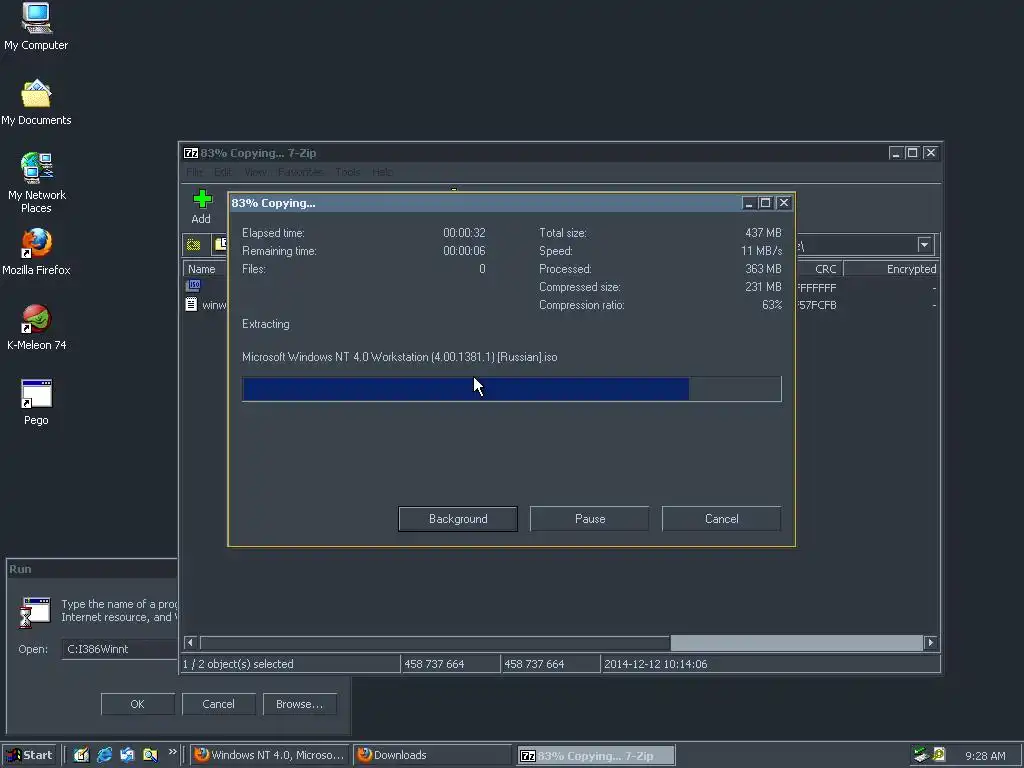Sort by the CRC column header
The width and height of the screenshot is (1024, 768).
pyautogui.click(x=820, y=269)
